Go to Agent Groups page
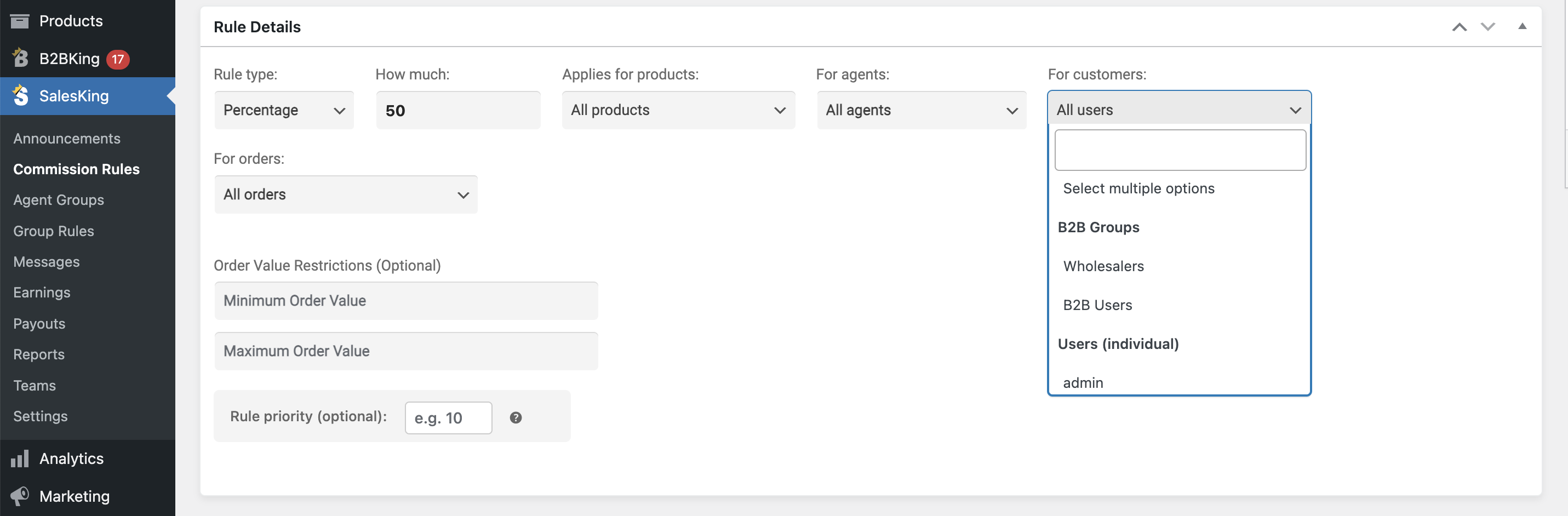 point(59,200)
